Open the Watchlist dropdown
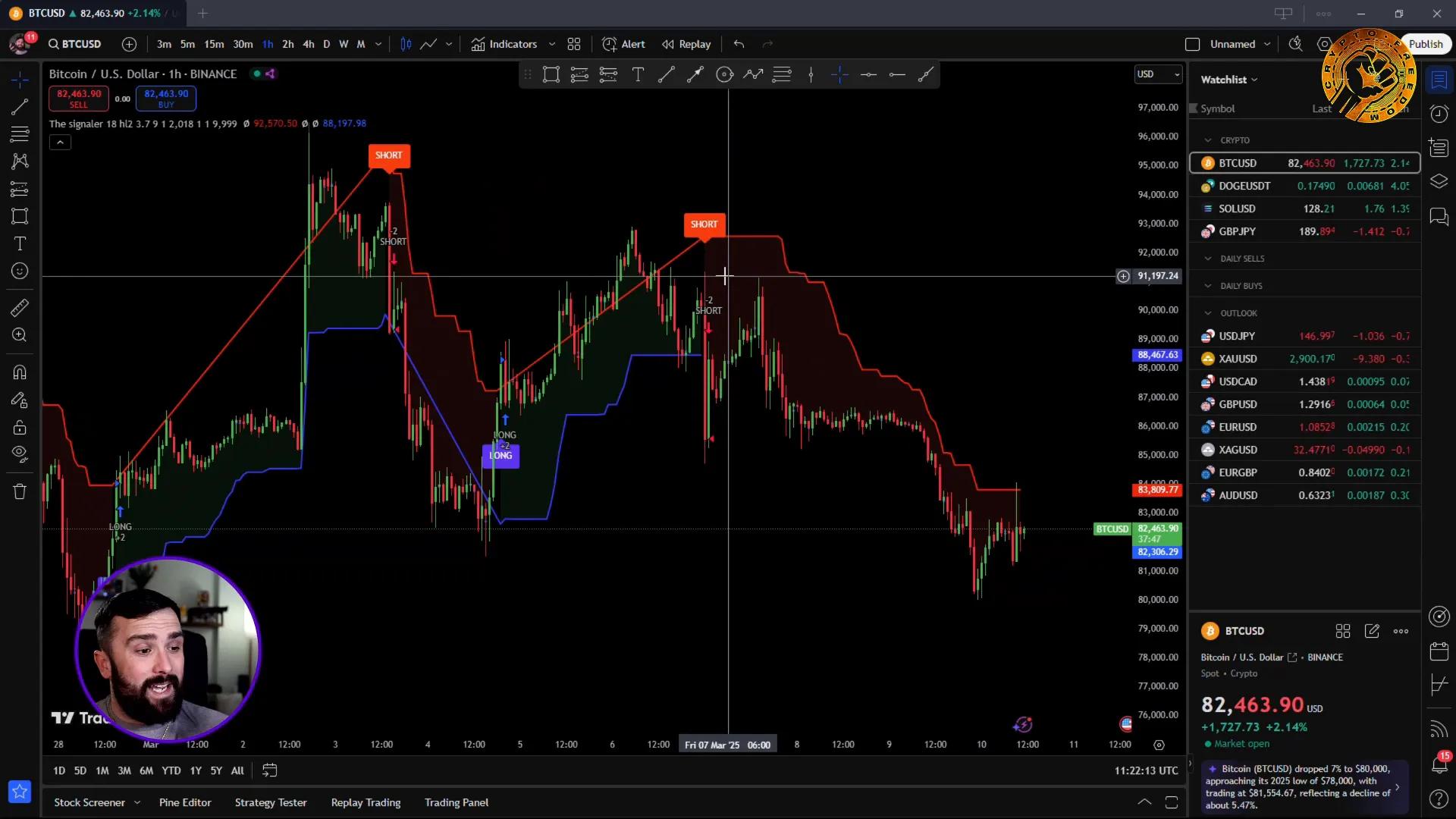This screenshot has width=1456, height=819. pyautogui.click(x=1228, y=80)
